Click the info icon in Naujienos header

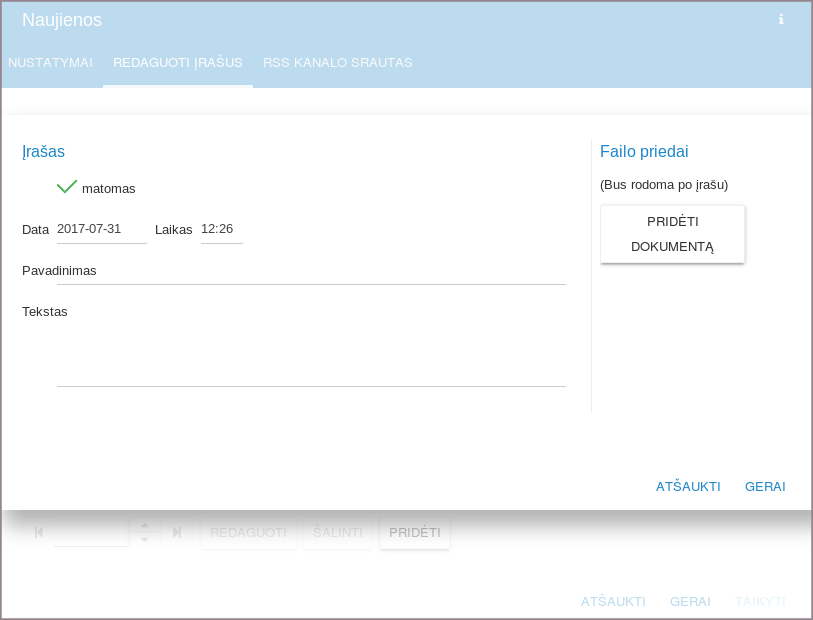(x=781, y=19)
